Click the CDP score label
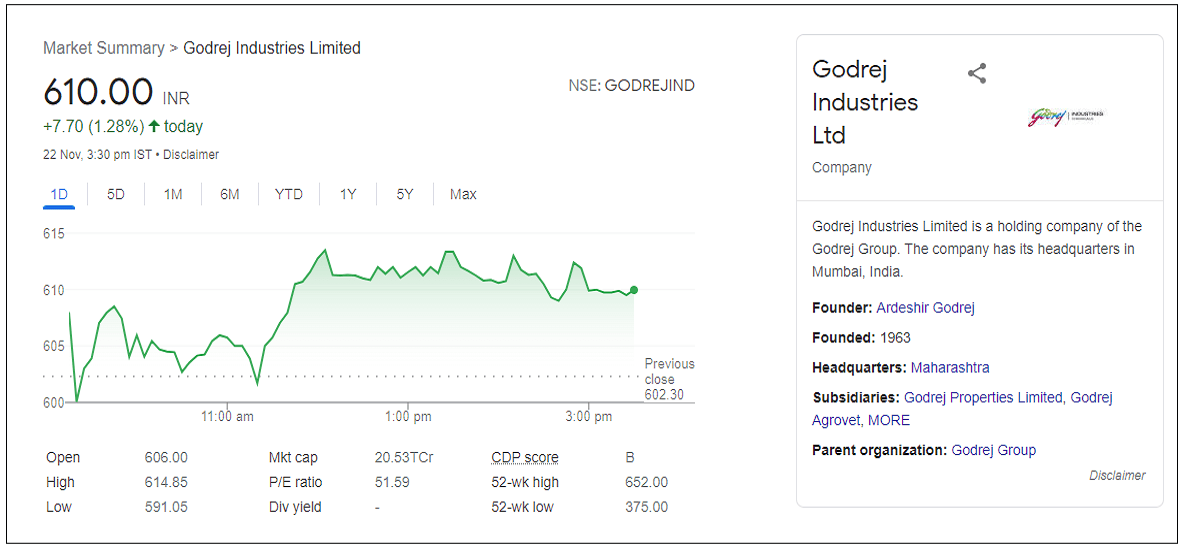 tap(525, 457)
